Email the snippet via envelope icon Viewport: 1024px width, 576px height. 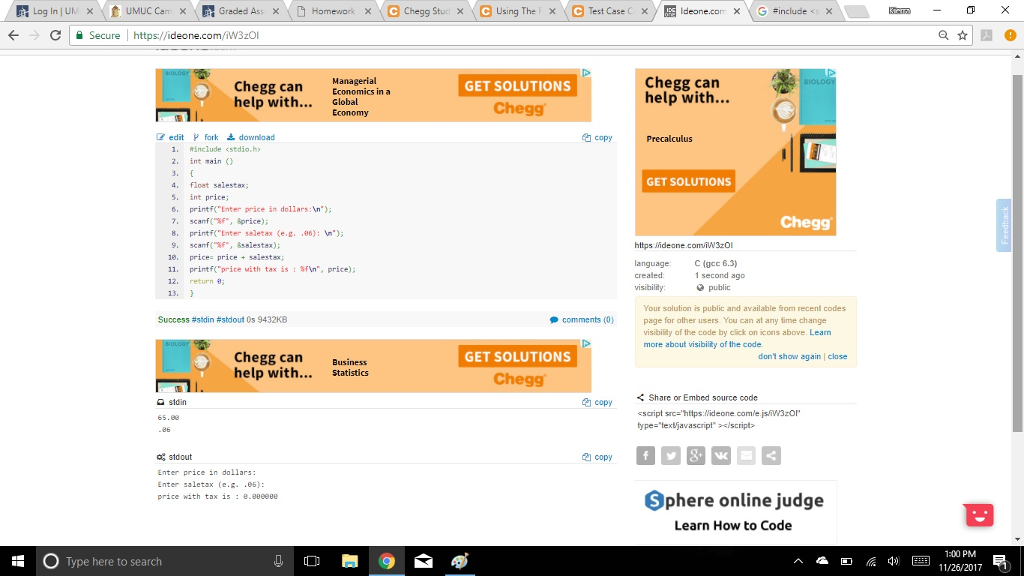(x=746, y=455)
